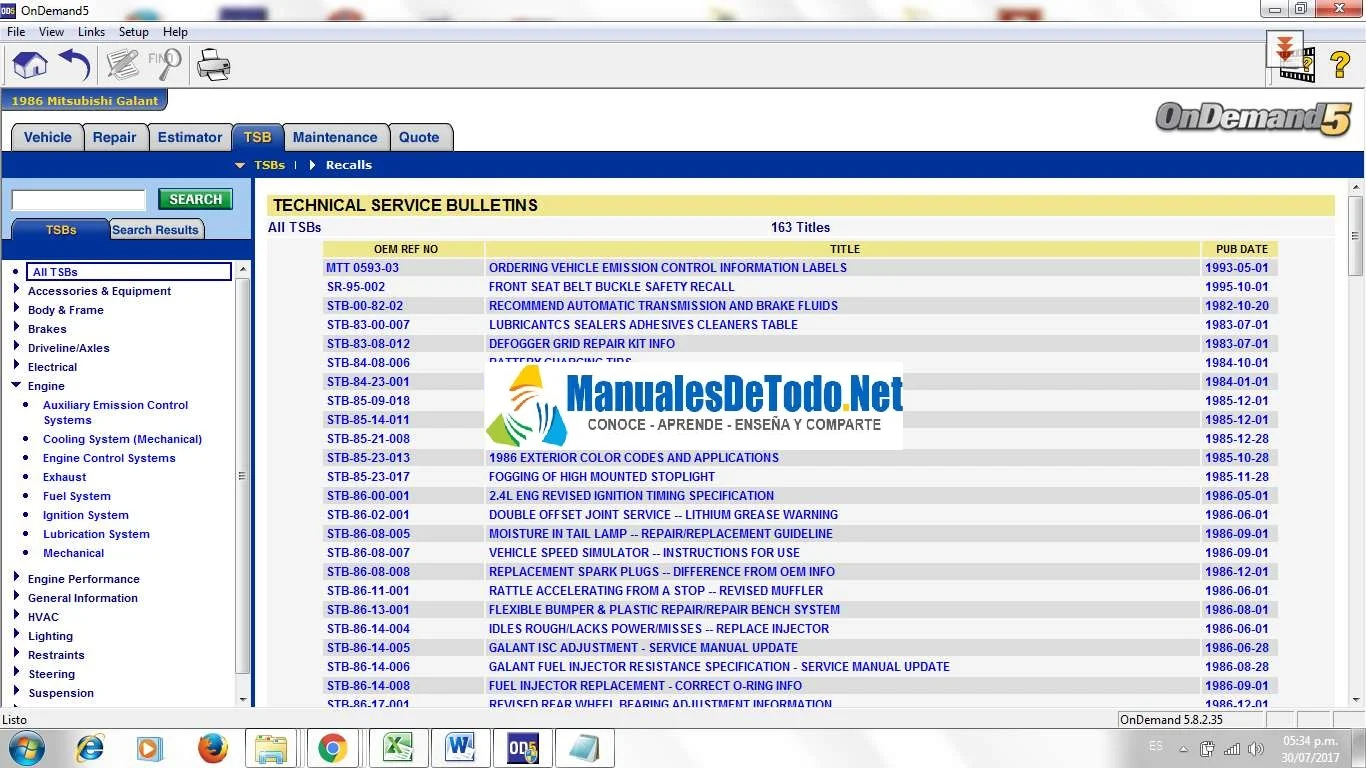Open the Setup menu

133,32
